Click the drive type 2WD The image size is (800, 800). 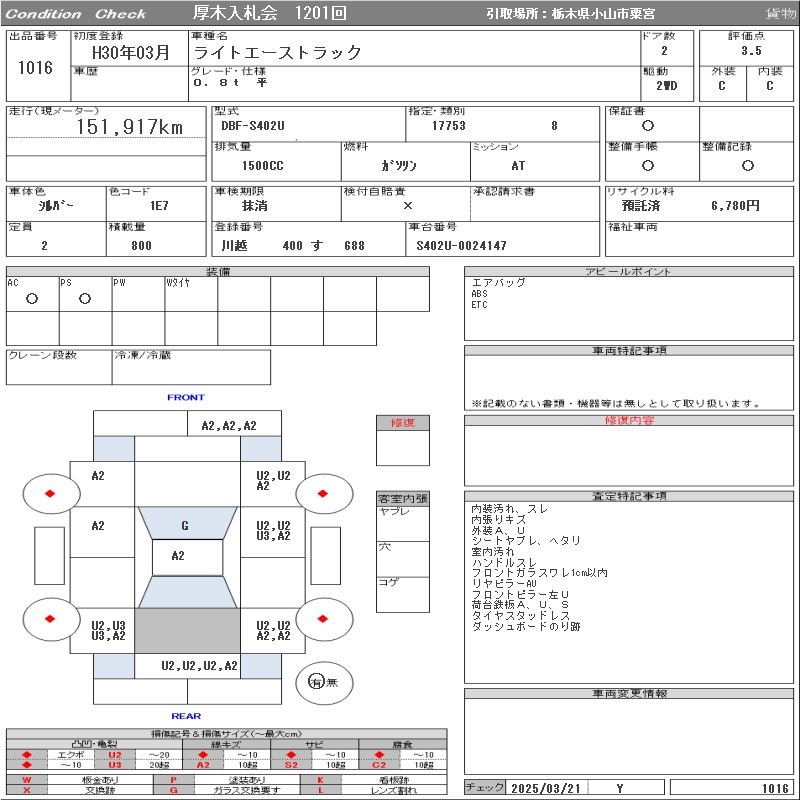point(666,86)
